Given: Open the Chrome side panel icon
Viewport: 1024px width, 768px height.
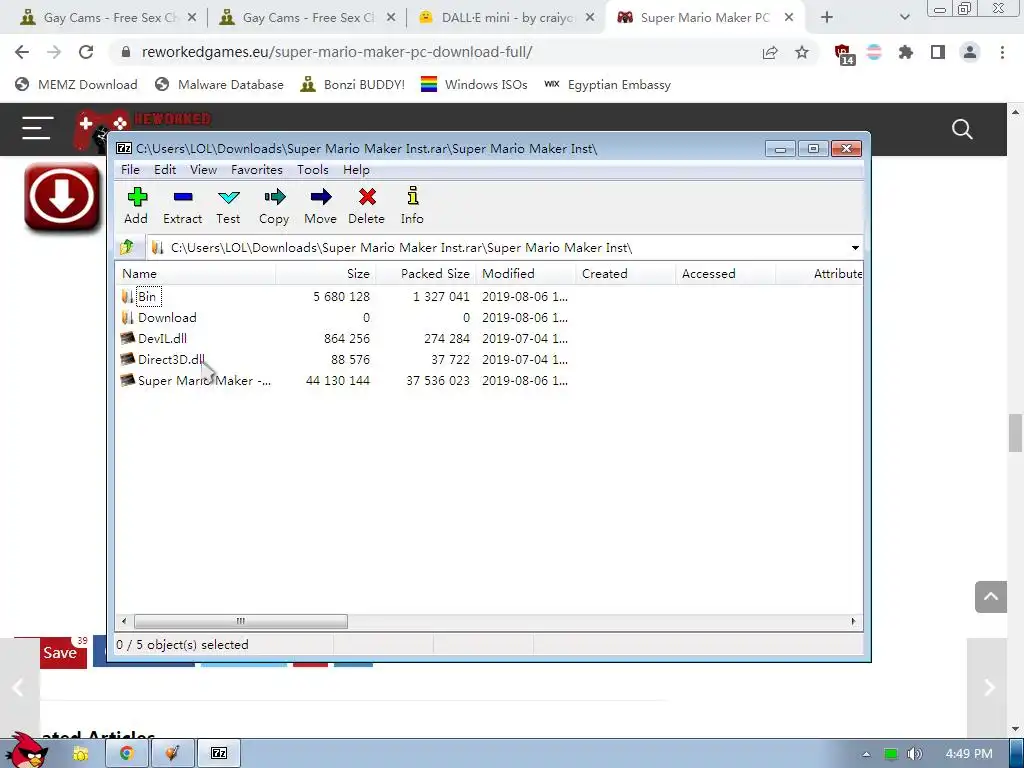Looking at the screenshot, I should pyautogui.click(x=938, y=52).
